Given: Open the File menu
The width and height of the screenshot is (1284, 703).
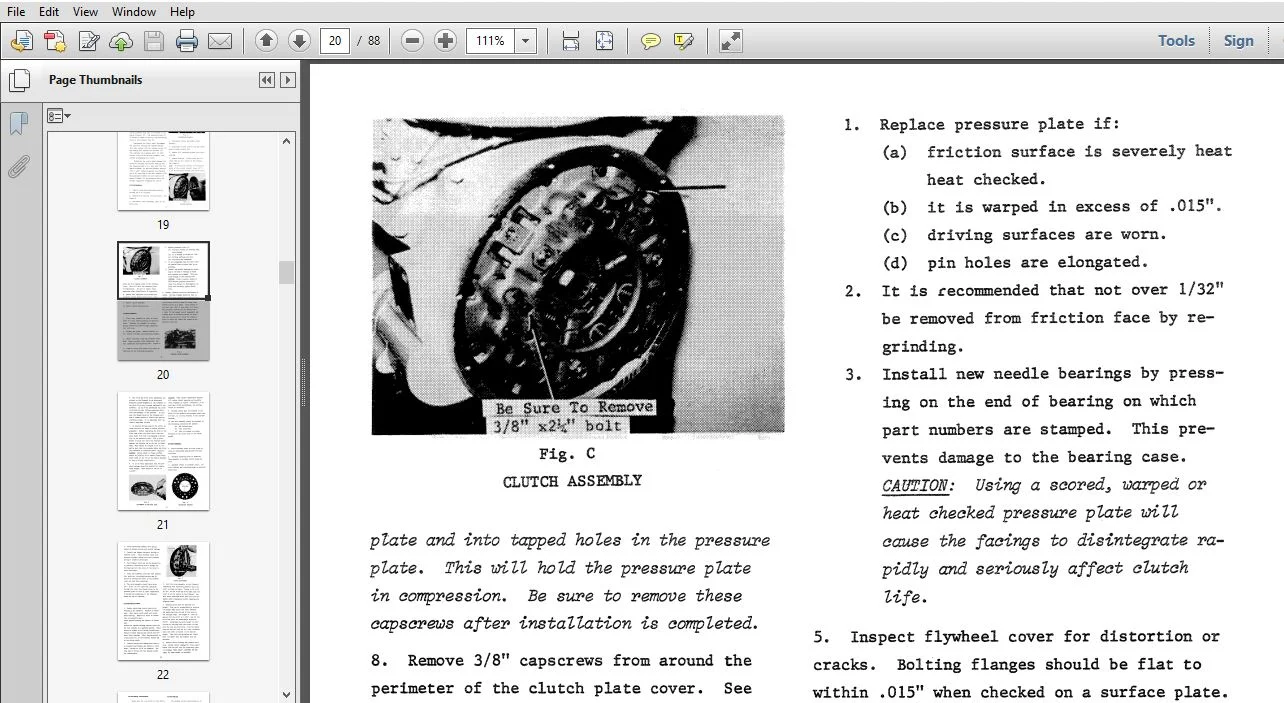Looking at the screenshot, I should (x=16, y=12).
